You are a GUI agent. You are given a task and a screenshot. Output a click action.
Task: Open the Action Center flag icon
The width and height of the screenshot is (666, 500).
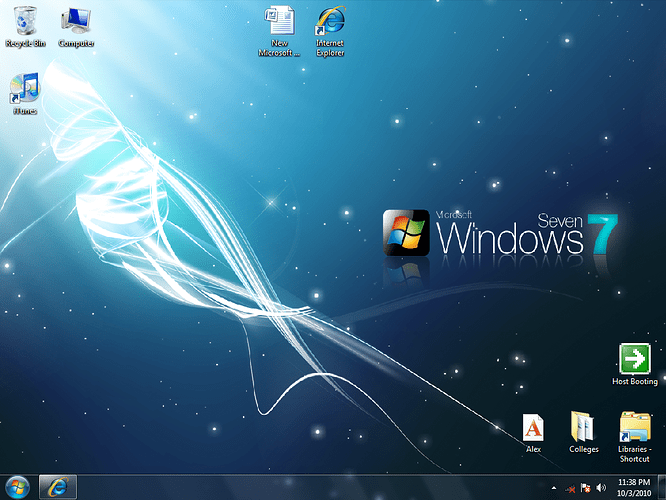pyautogui.click(x=585, y=487)
